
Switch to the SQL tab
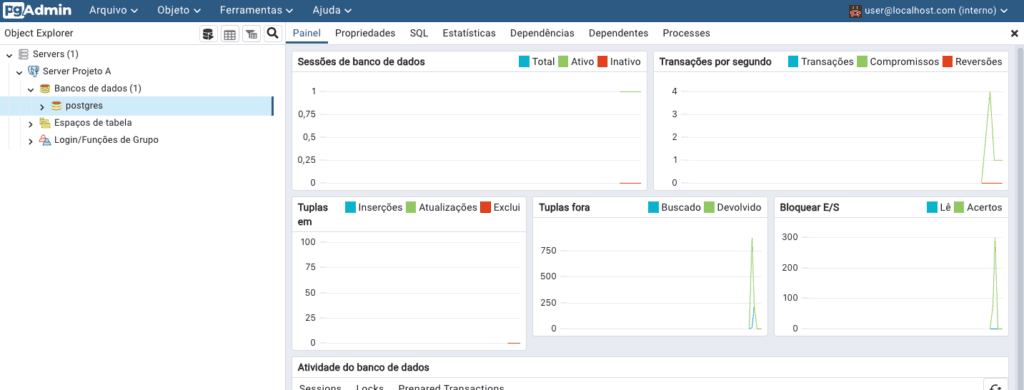tap(419, 33)
